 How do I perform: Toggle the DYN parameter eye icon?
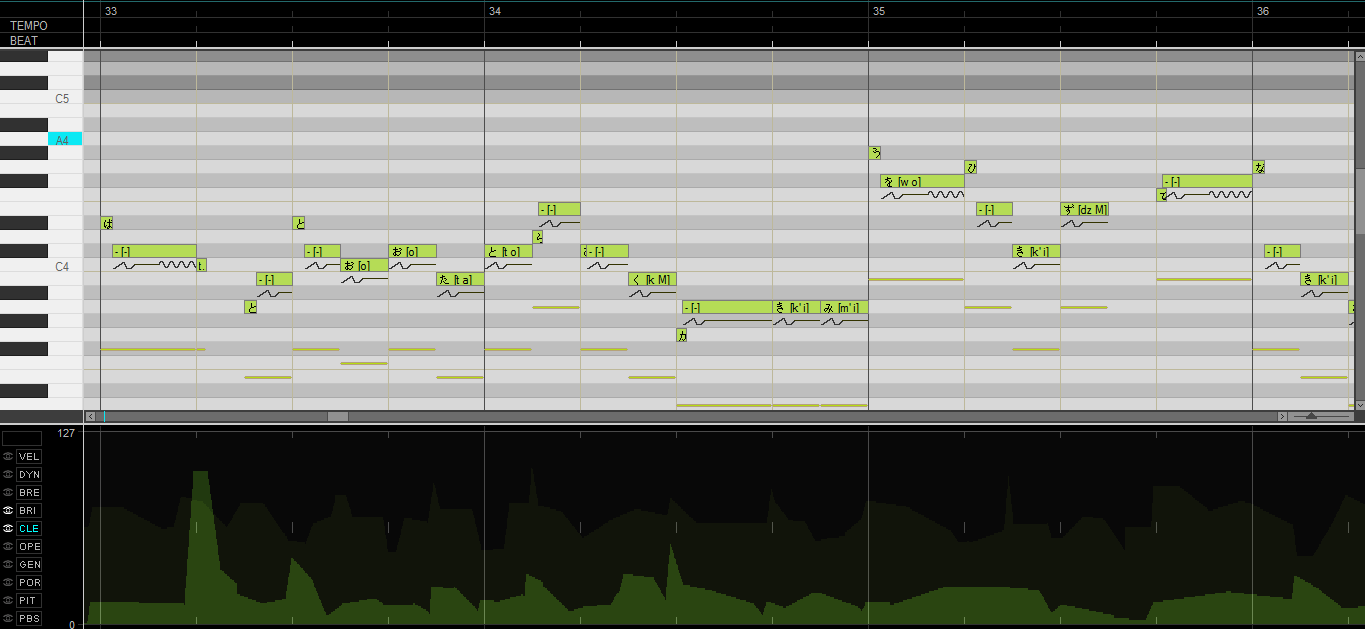pos(8,474)
